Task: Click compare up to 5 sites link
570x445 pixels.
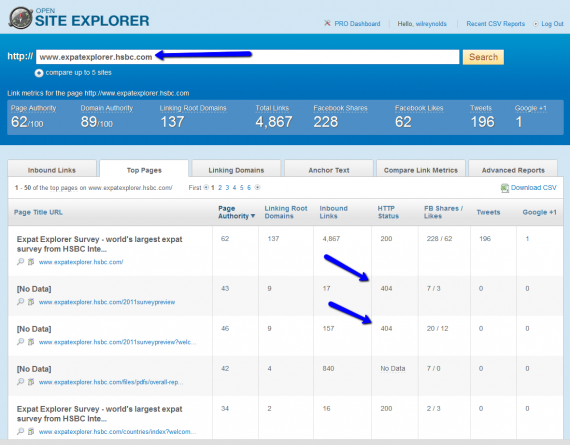Action: tap(79, 73)
